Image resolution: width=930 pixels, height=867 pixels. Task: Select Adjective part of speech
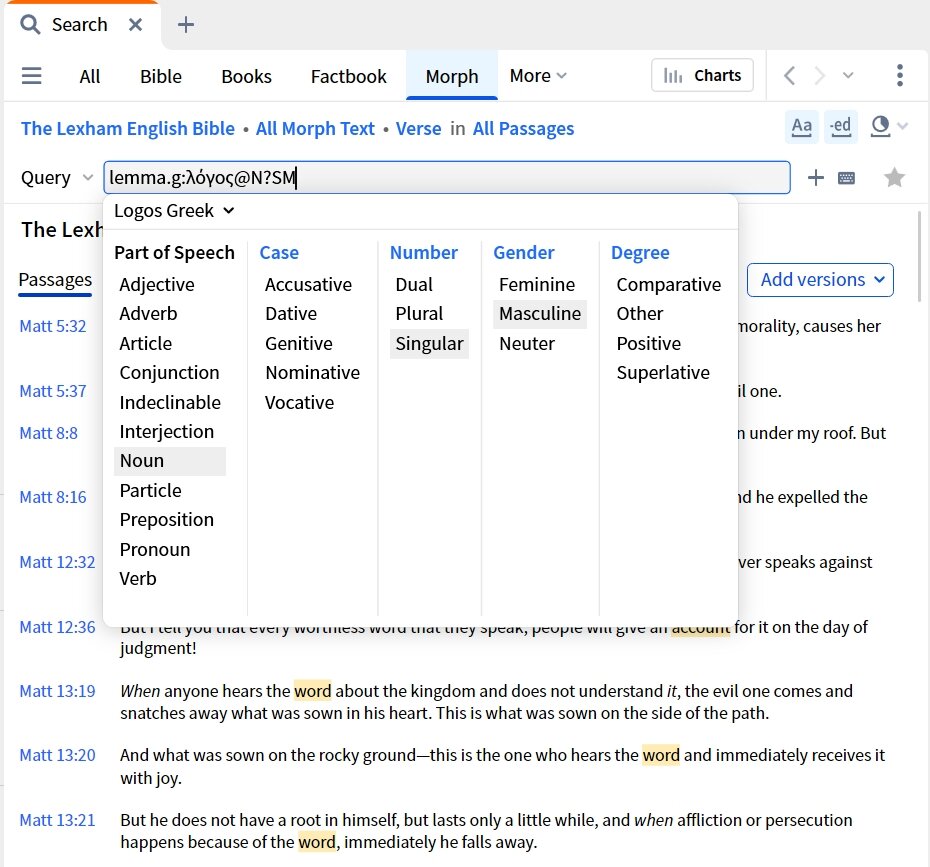coord(157,285)
